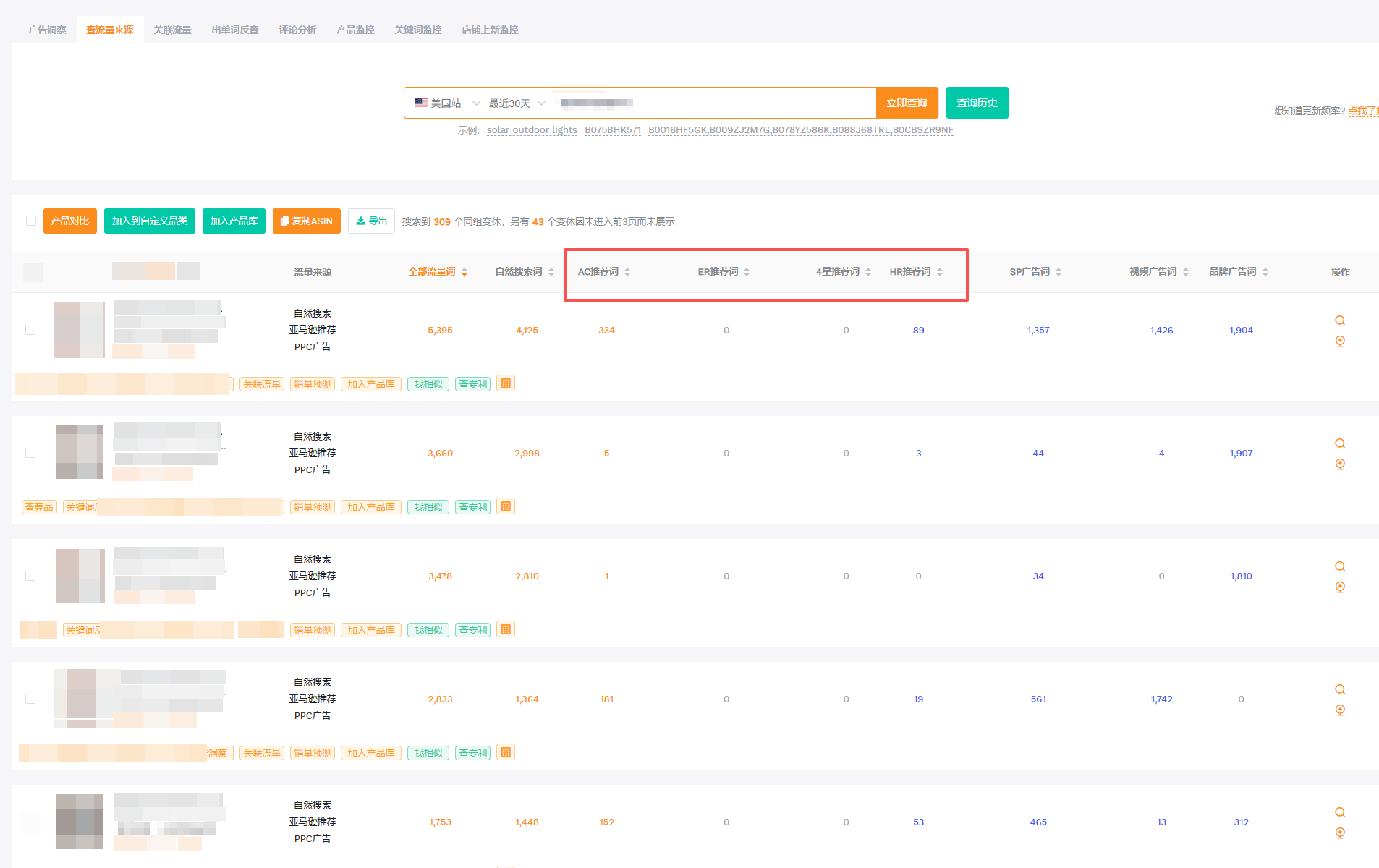The height and width of the screenshot is (868, 1379).
Task: Click the first product thumbnail image
Action: pos(80,330)
